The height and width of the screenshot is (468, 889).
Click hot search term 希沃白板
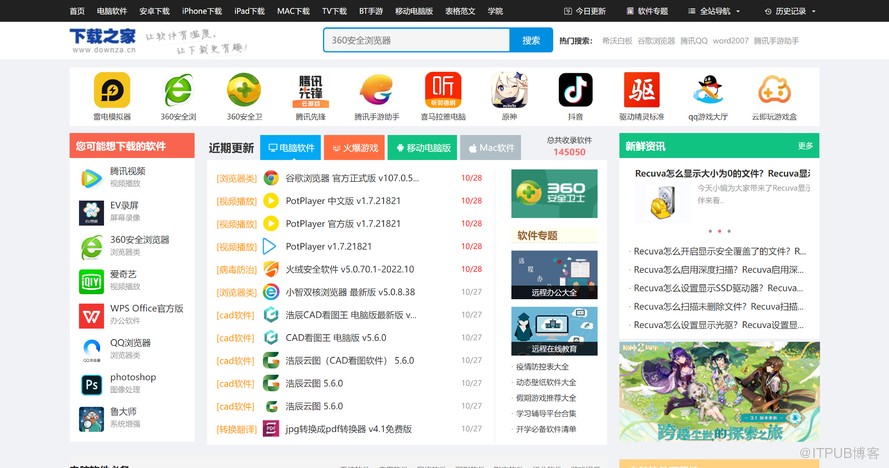pyautogui.click(x=617, y=41)
